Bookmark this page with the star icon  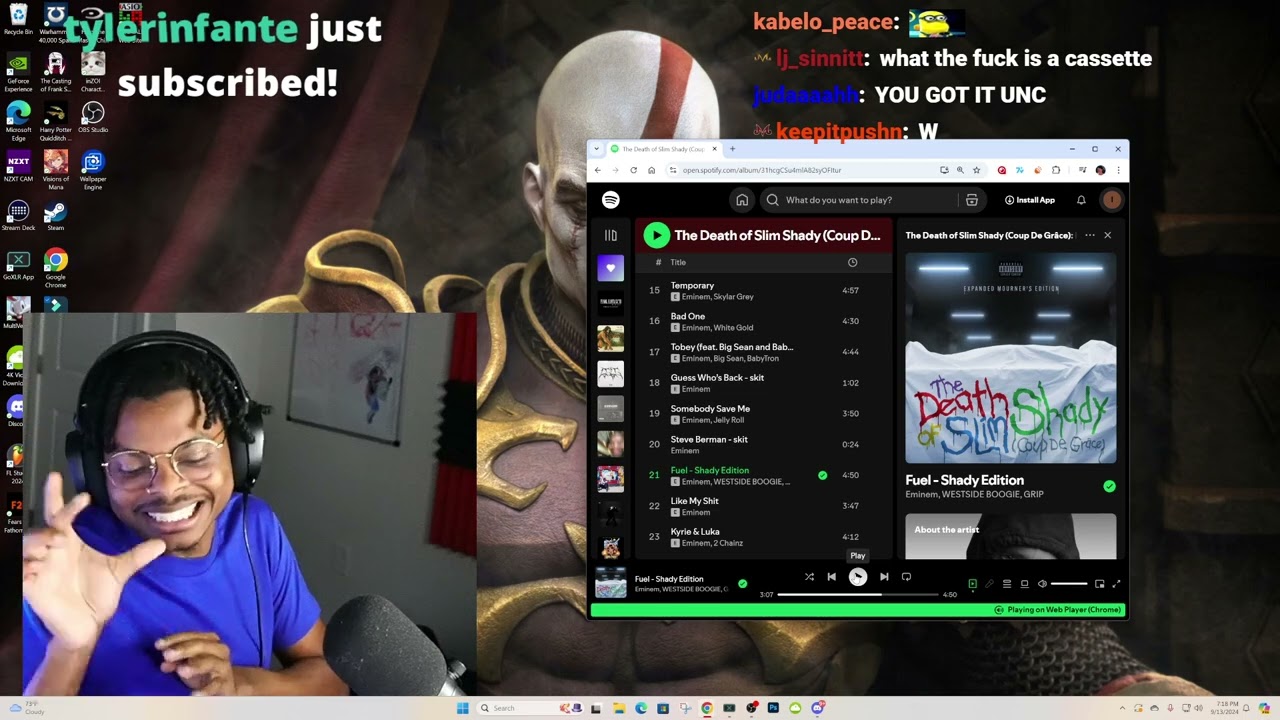click(977, 170)
